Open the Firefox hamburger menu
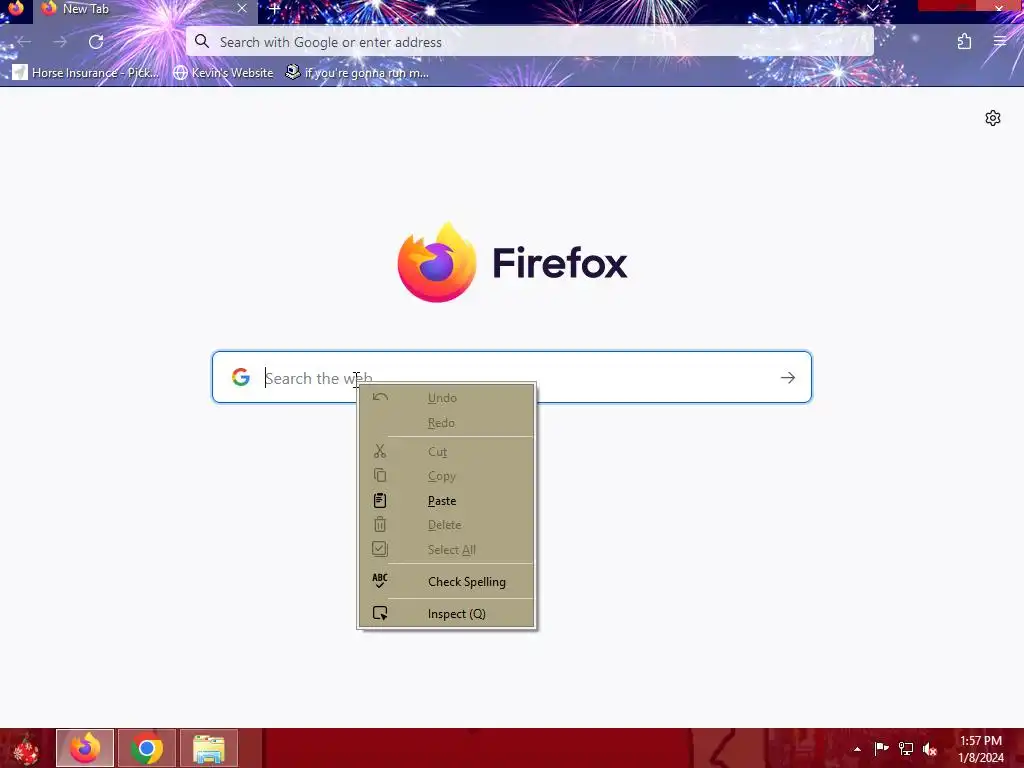Image resolution: width=1024 pixels, height=768 pixels. 1000,42
